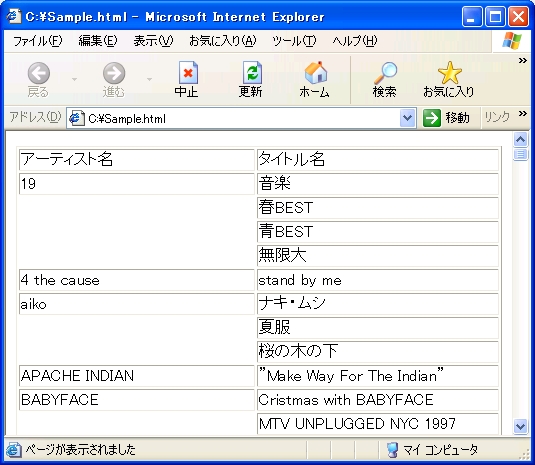Click the Windows flag logo

click(x=512, y=41)
